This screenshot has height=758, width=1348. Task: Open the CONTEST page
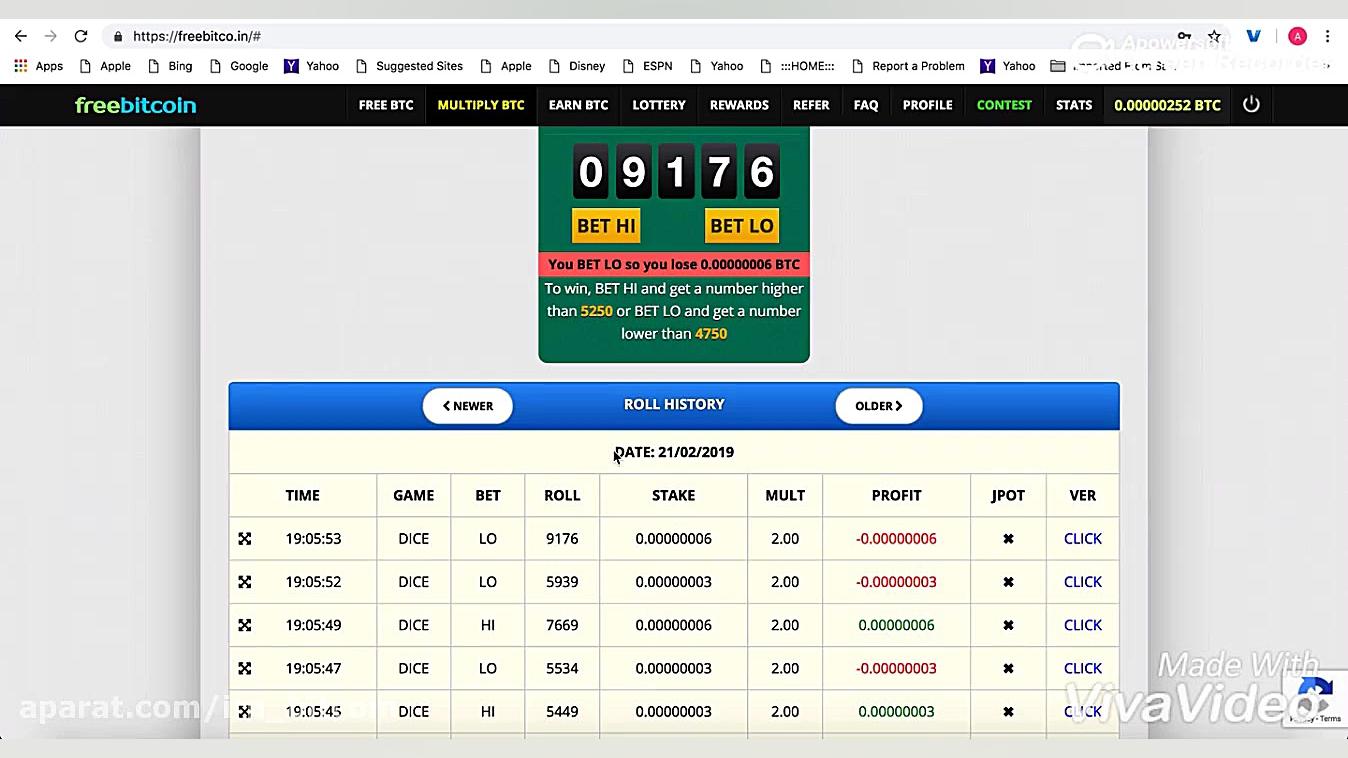tap(1004, 105)
